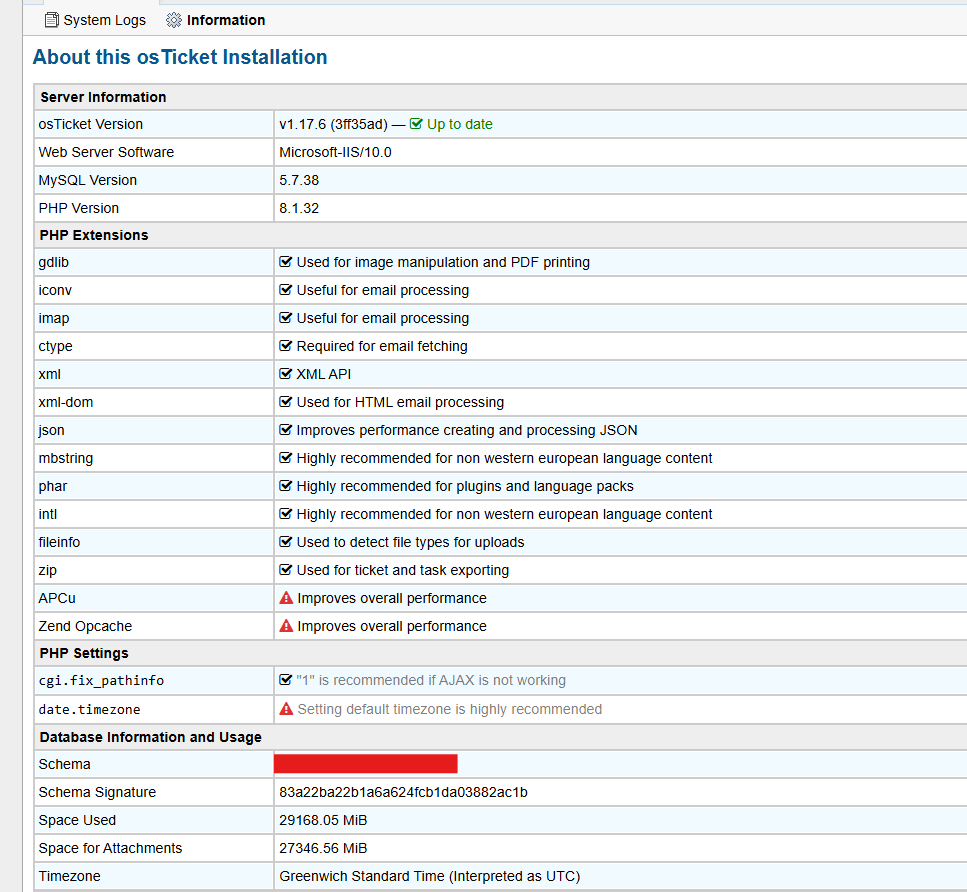Click the xml-dom check icon
The image size is (967, 892).
285,402
